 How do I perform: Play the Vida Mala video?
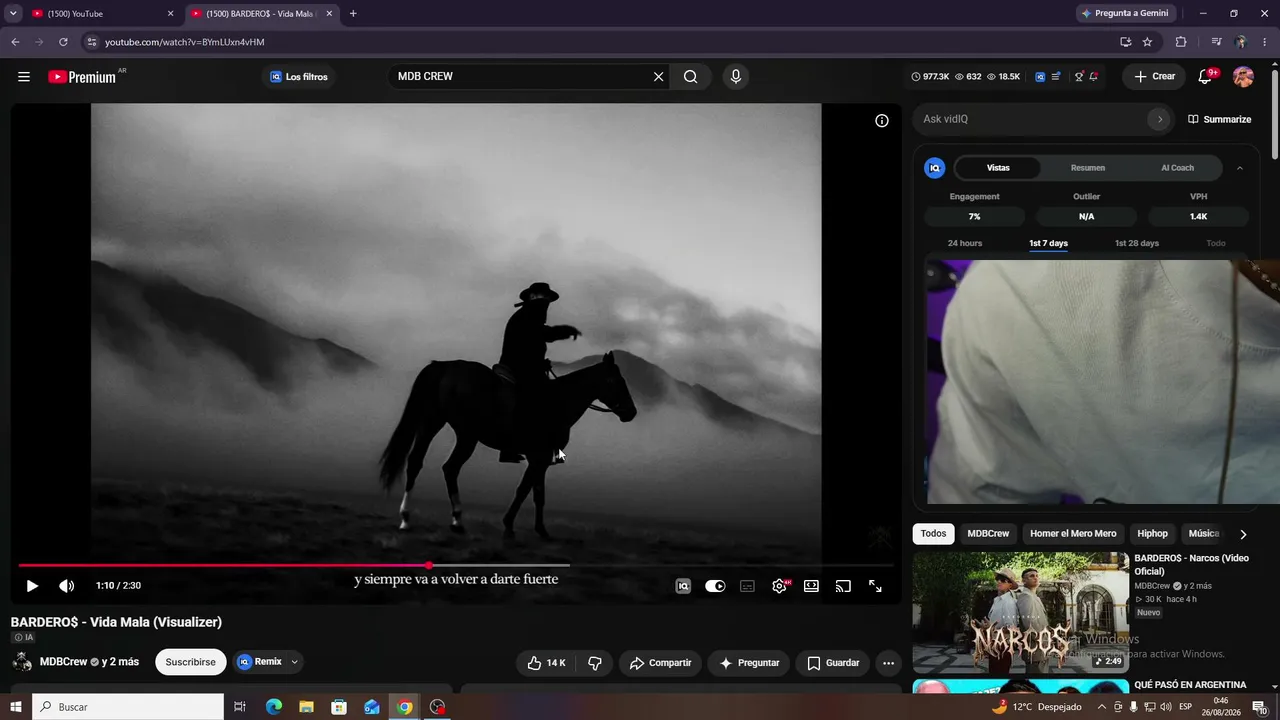click(32, 586)
